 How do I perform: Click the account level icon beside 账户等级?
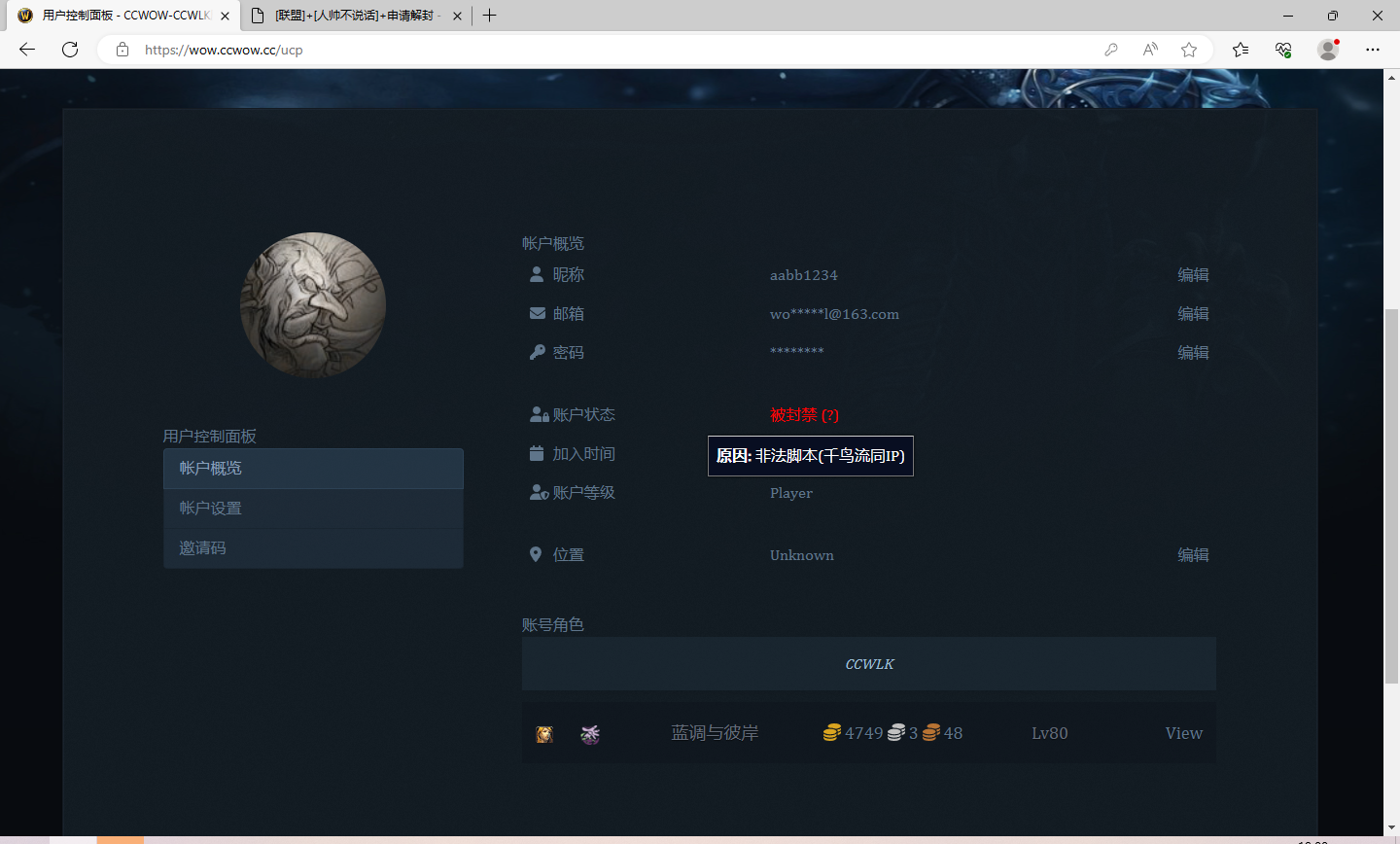tap(538, 492)
